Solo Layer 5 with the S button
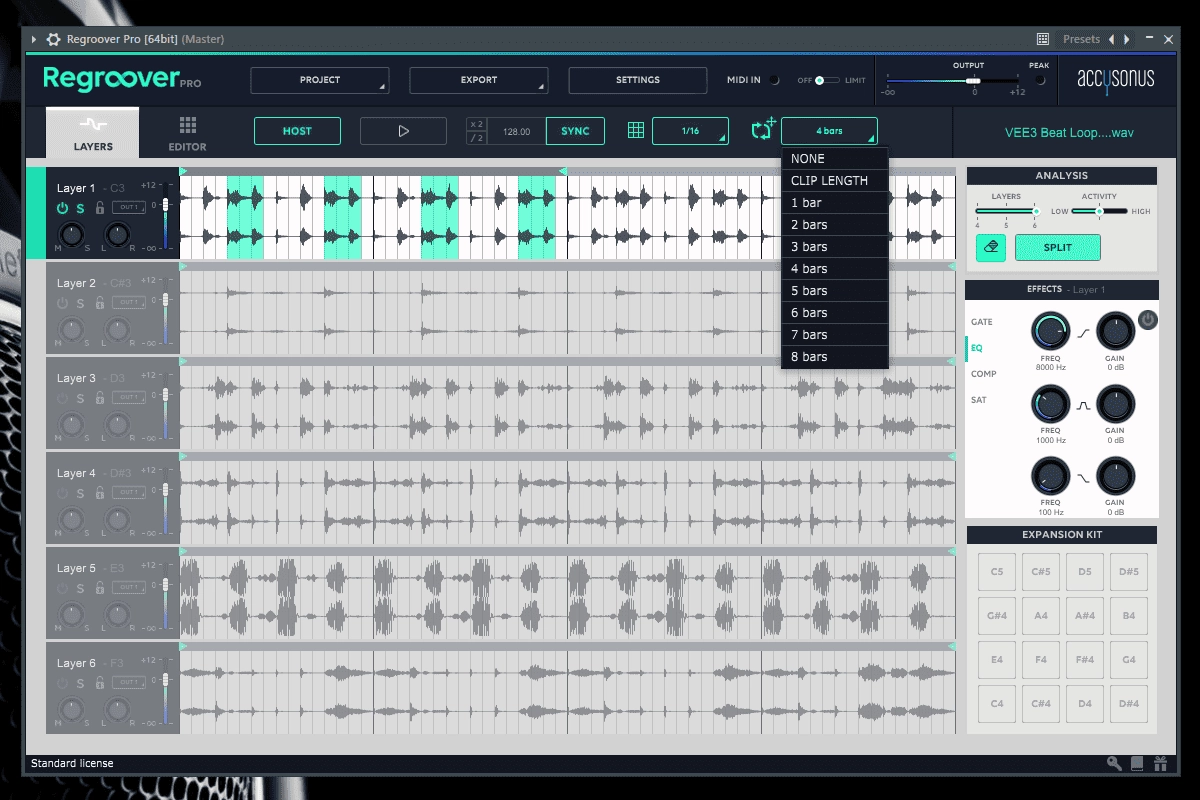The width and height of the screenshot is (1200, 800). click(80, 588)
